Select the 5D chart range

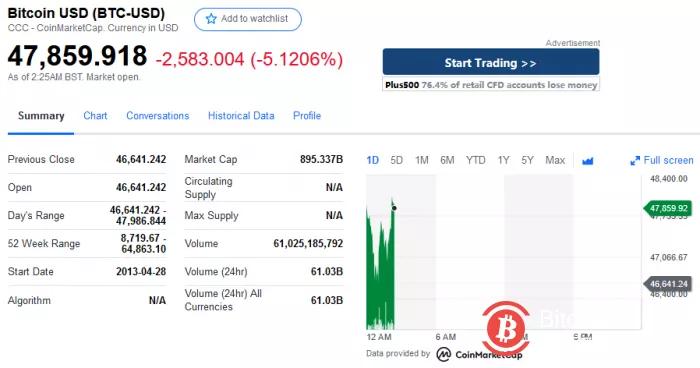point(396,160)
